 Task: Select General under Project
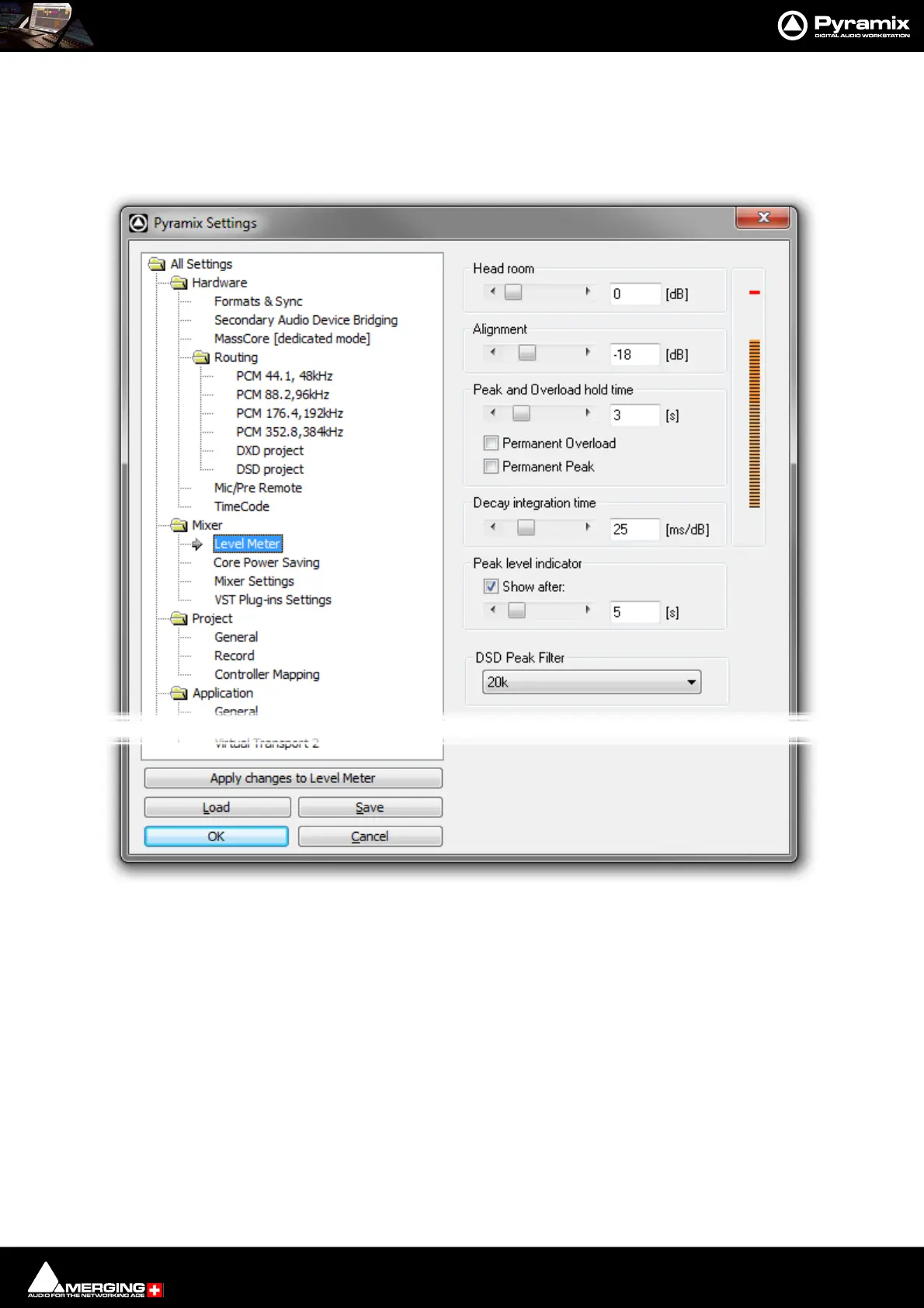point(236,637)
